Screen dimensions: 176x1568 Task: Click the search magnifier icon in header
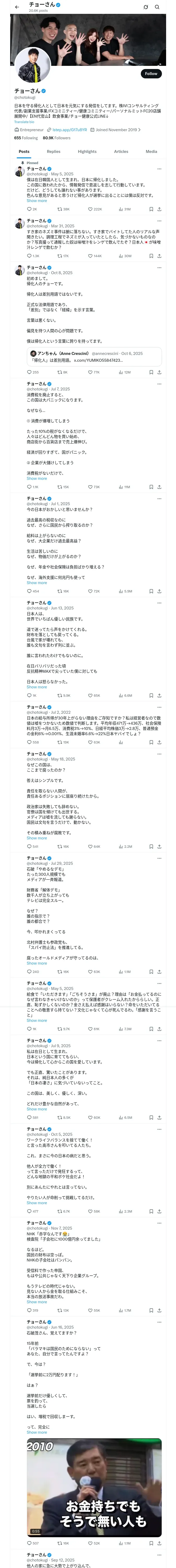click(157, 7)
